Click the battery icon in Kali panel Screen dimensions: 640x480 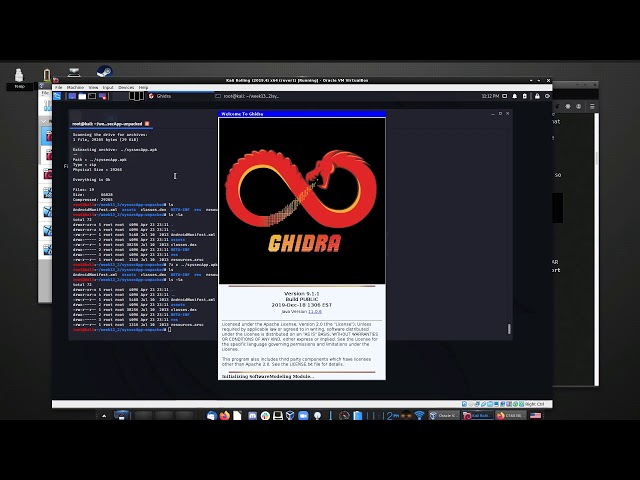click(x=525, y=96)
